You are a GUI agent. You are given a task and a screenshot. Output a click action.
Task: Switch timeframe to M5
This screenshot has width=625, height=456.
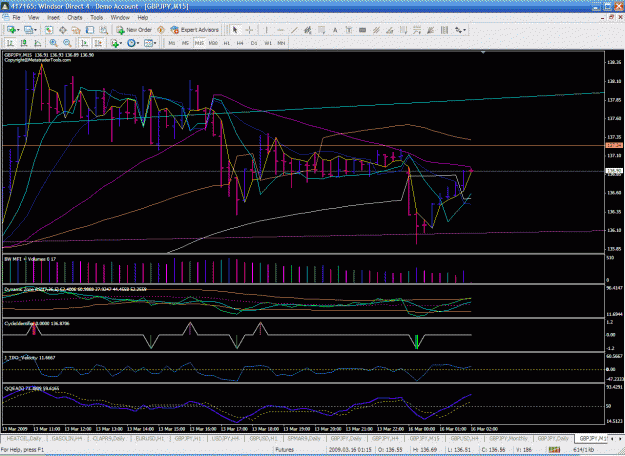(x=185, y=43)
